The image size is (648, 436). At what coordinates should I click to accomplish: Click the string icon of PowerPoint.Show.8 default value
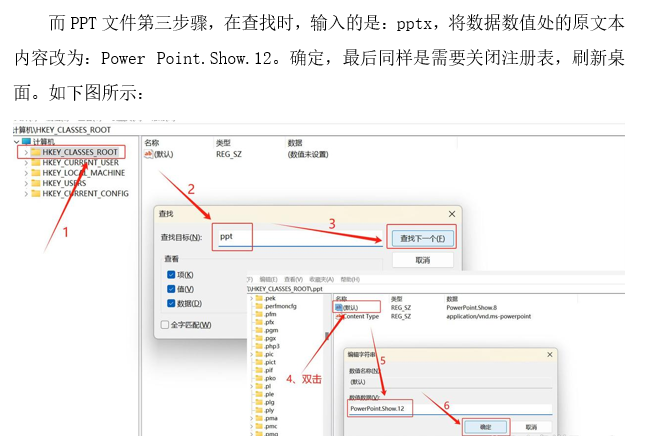coord(339,307)
